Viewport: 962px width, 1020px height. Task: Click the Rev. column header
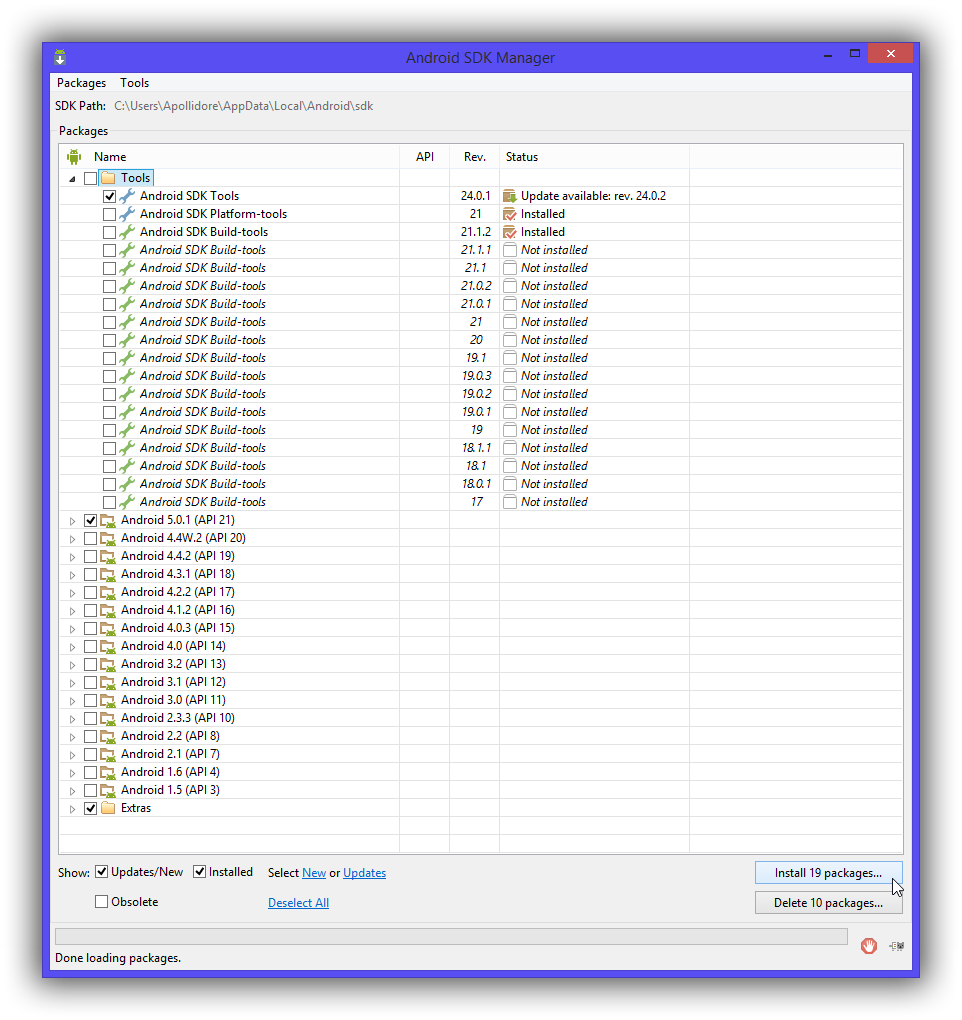[x=475, y=157]
